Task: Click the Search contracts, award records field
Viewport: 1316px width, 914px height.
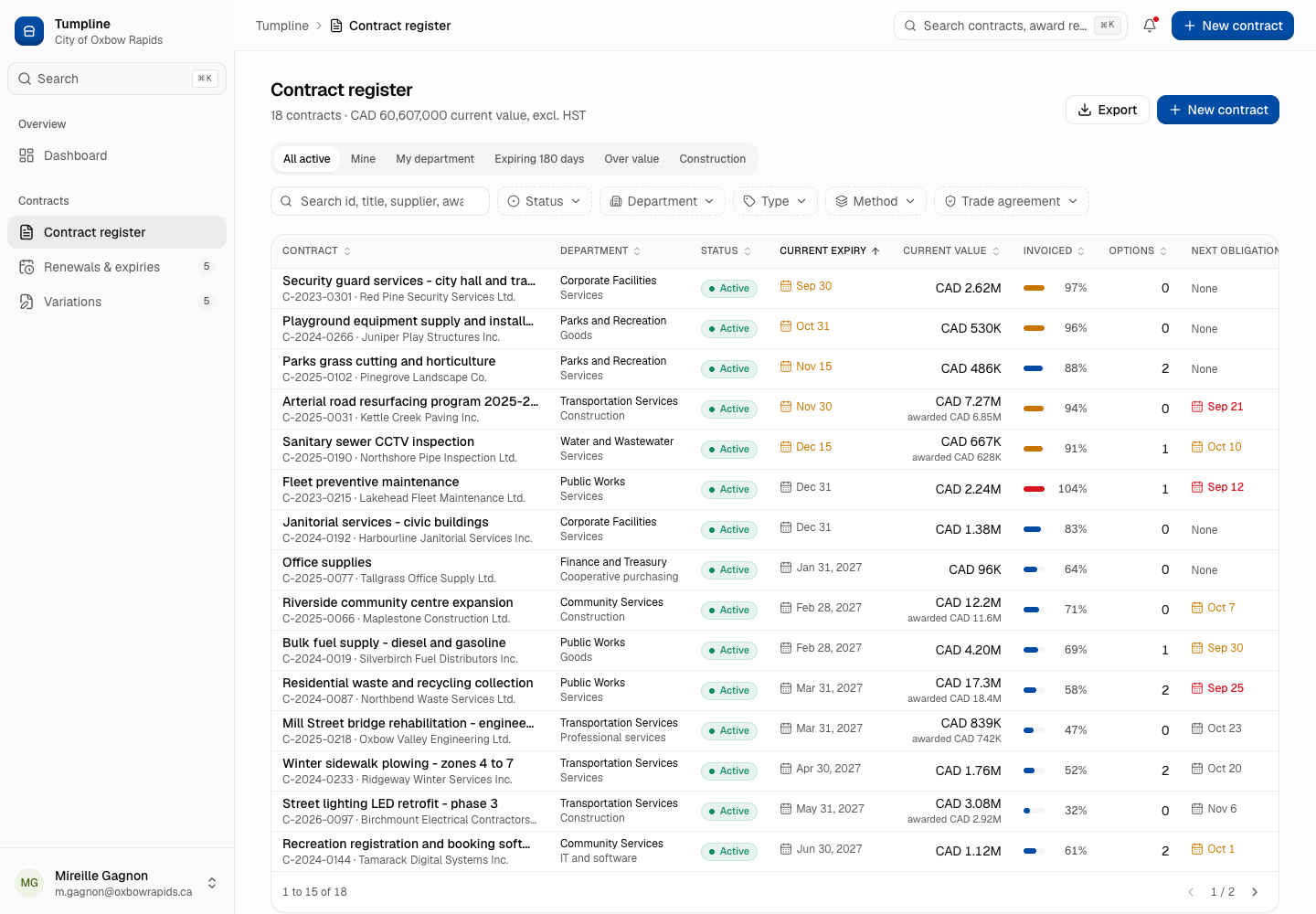Action: coord(1011,26)
